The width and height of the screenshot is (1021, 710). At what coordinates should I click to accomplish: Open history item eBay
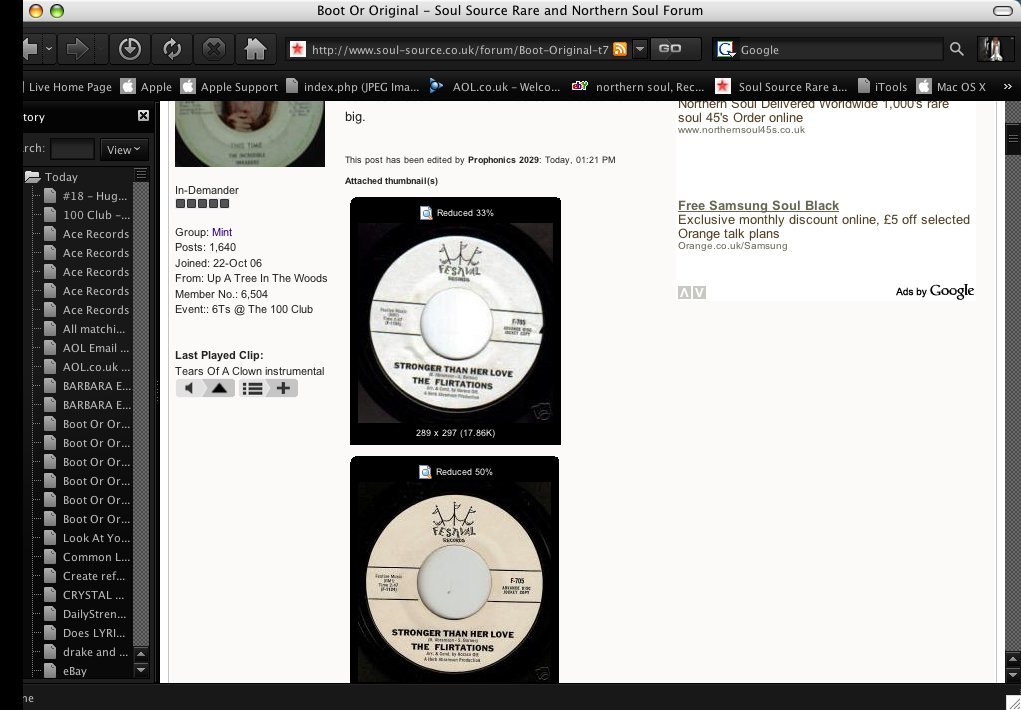66,671
